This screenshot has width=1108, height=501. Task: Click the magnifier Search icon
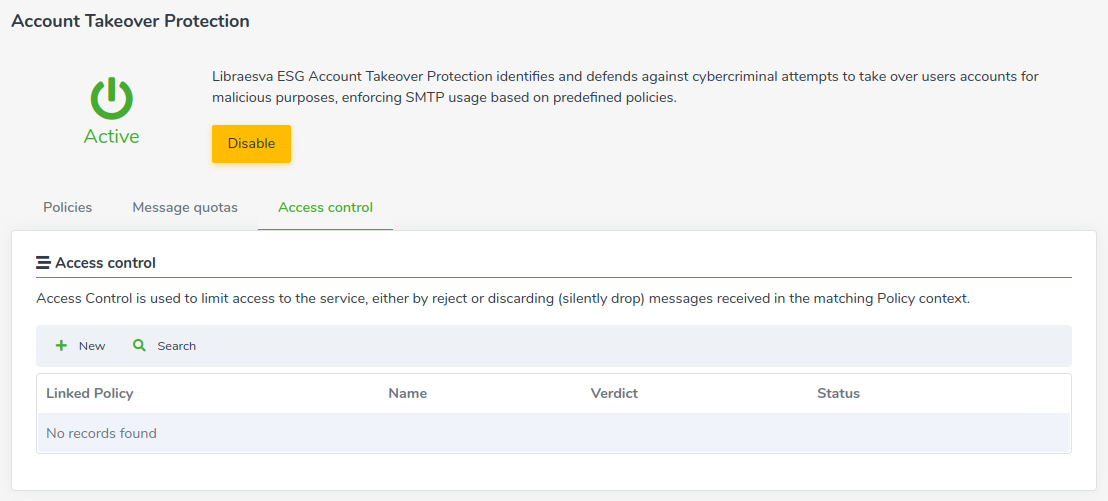(x=140, y=346)
